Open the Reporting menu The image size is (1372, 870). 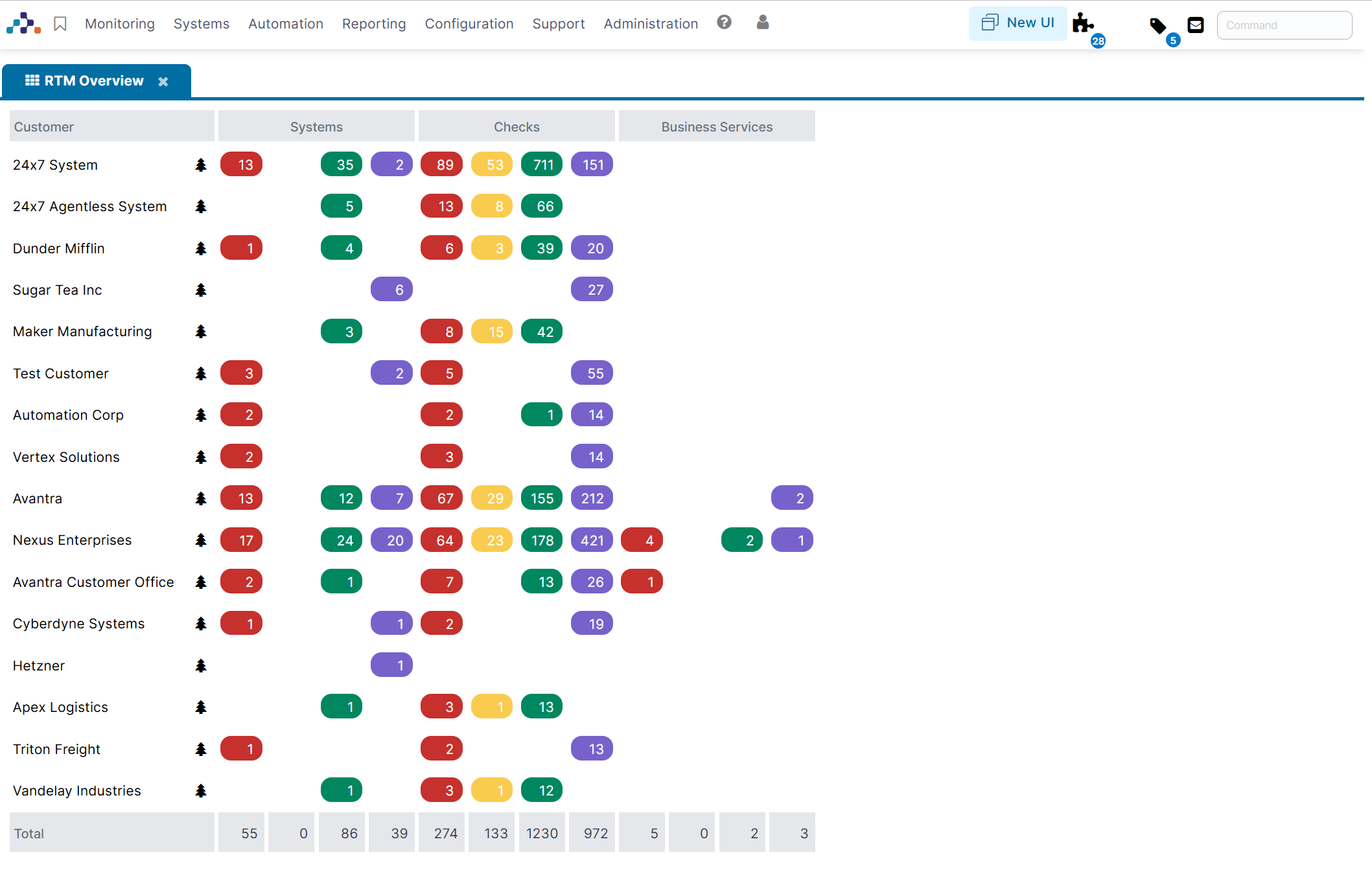tap(374, 24)
